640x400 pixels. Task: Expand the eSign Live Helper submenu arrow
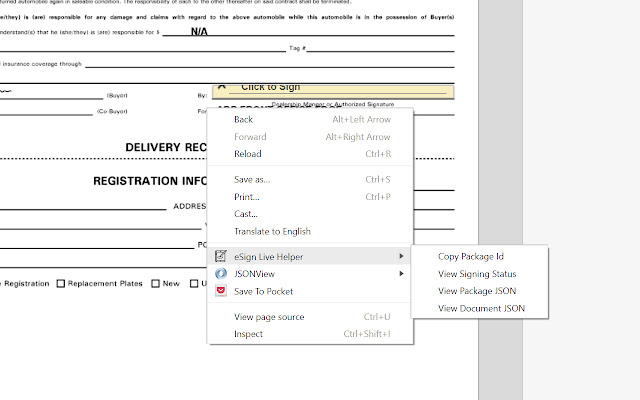point(401,256)
